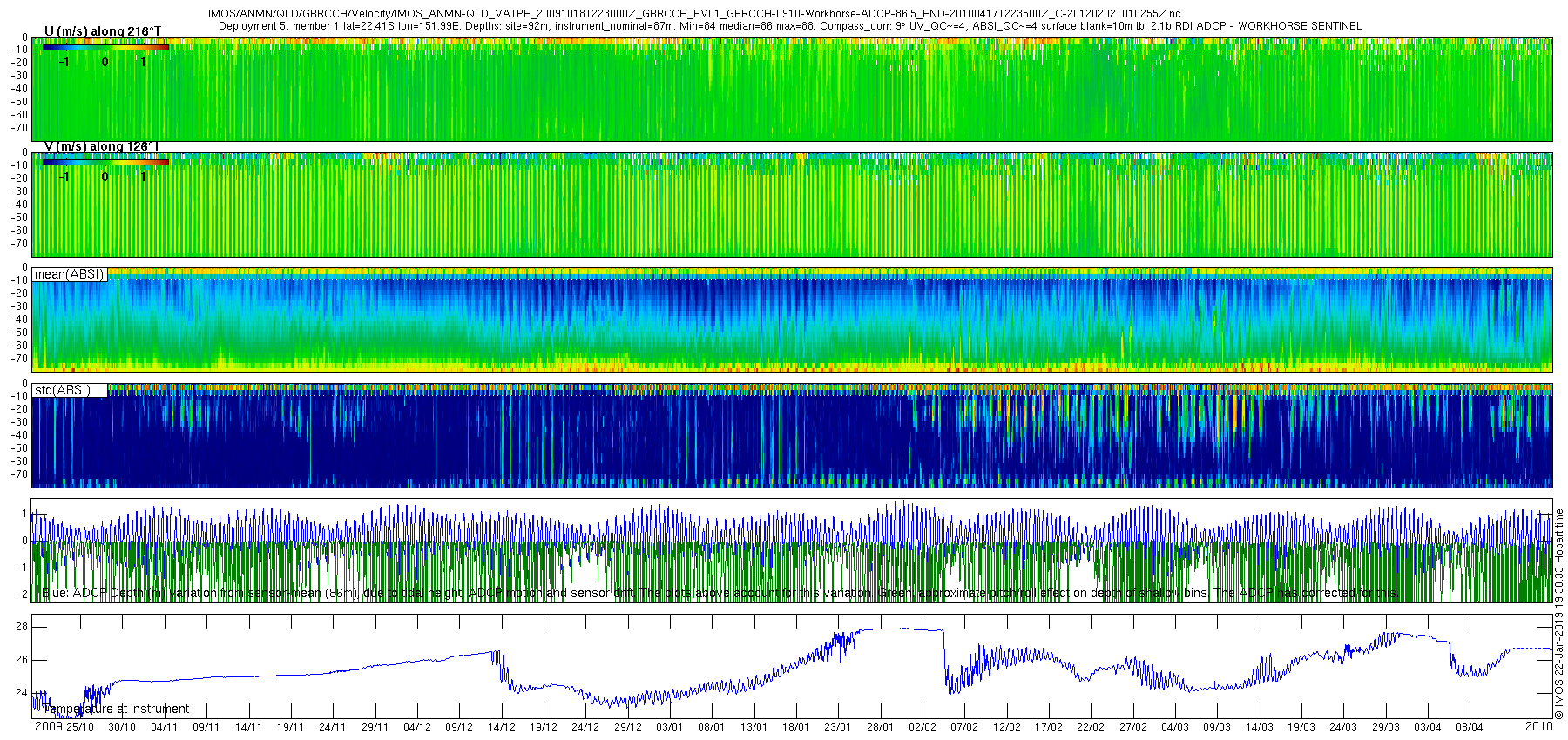Click the '14/03' date tick label

1260,728
